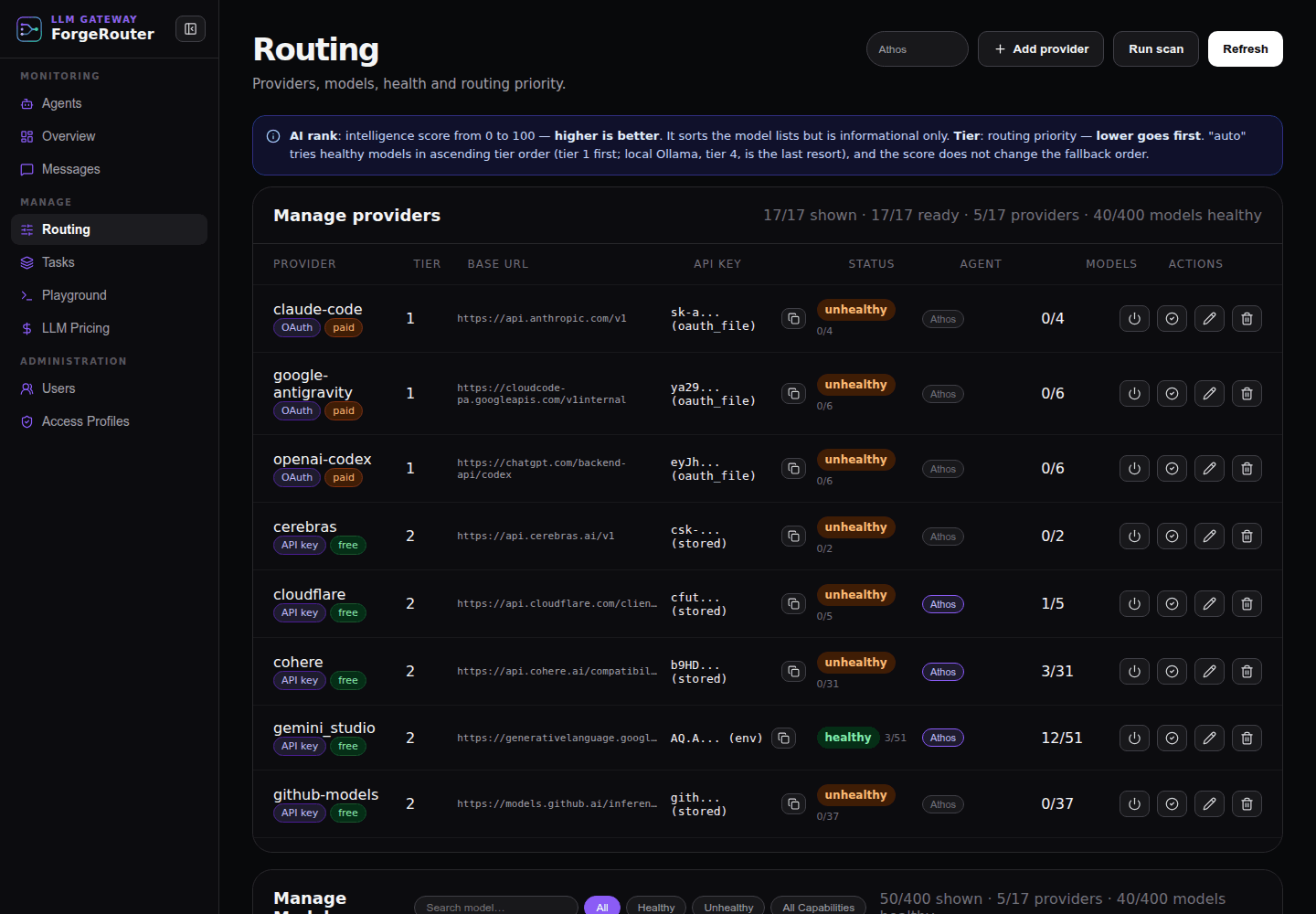1316x914 pixels.
Task: Toggle power for cloudflare provider
Action: tap(1134, 604)
